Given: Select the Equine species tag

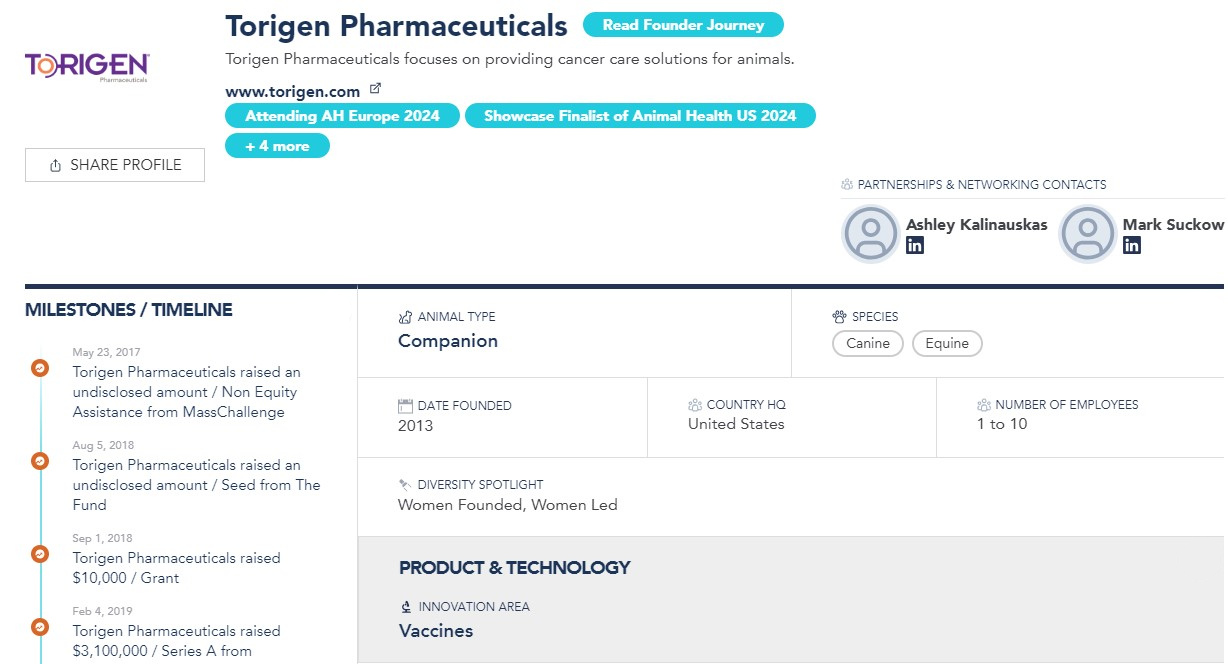Looking at the screenshot, I should click(947, 344).
